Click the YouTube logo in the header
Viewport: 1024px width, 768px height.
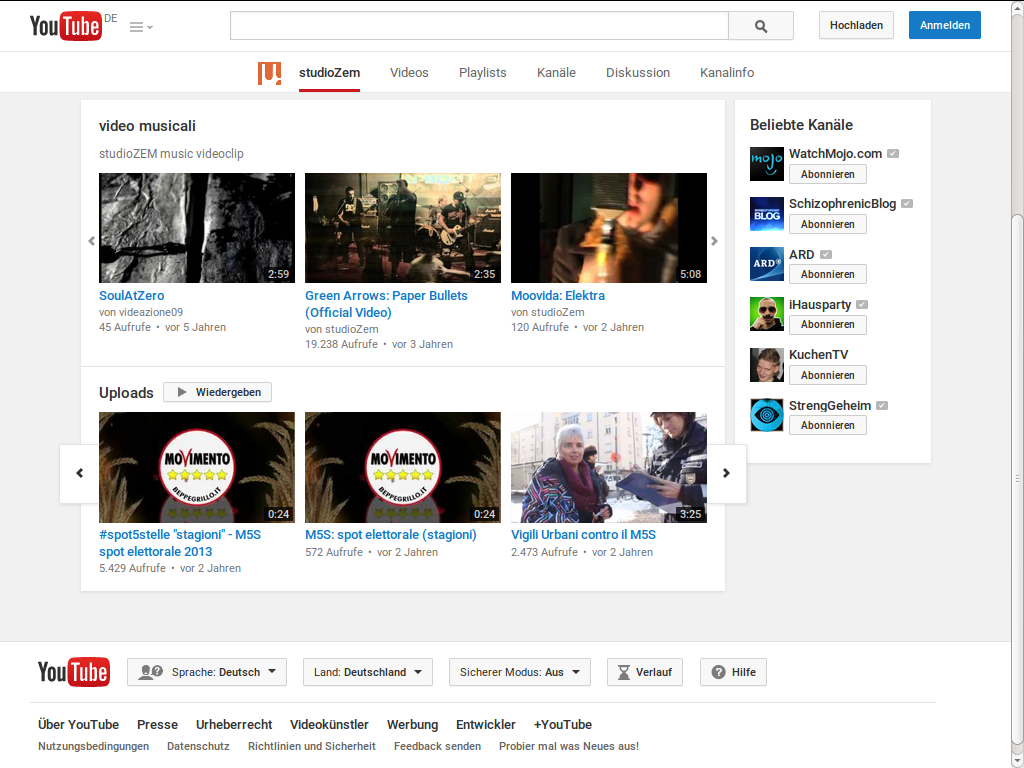66,26
